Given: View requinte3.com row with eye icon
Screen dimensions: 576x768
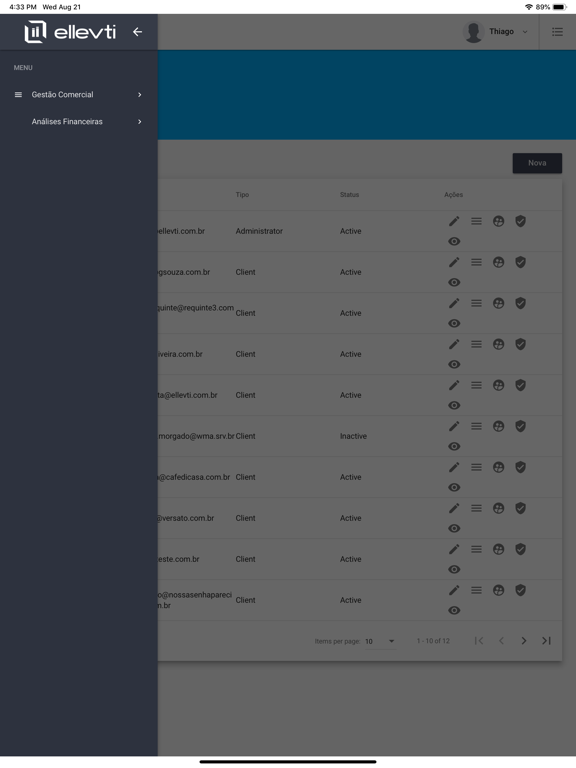Looking at the screenshot, I should click(454, 324).
